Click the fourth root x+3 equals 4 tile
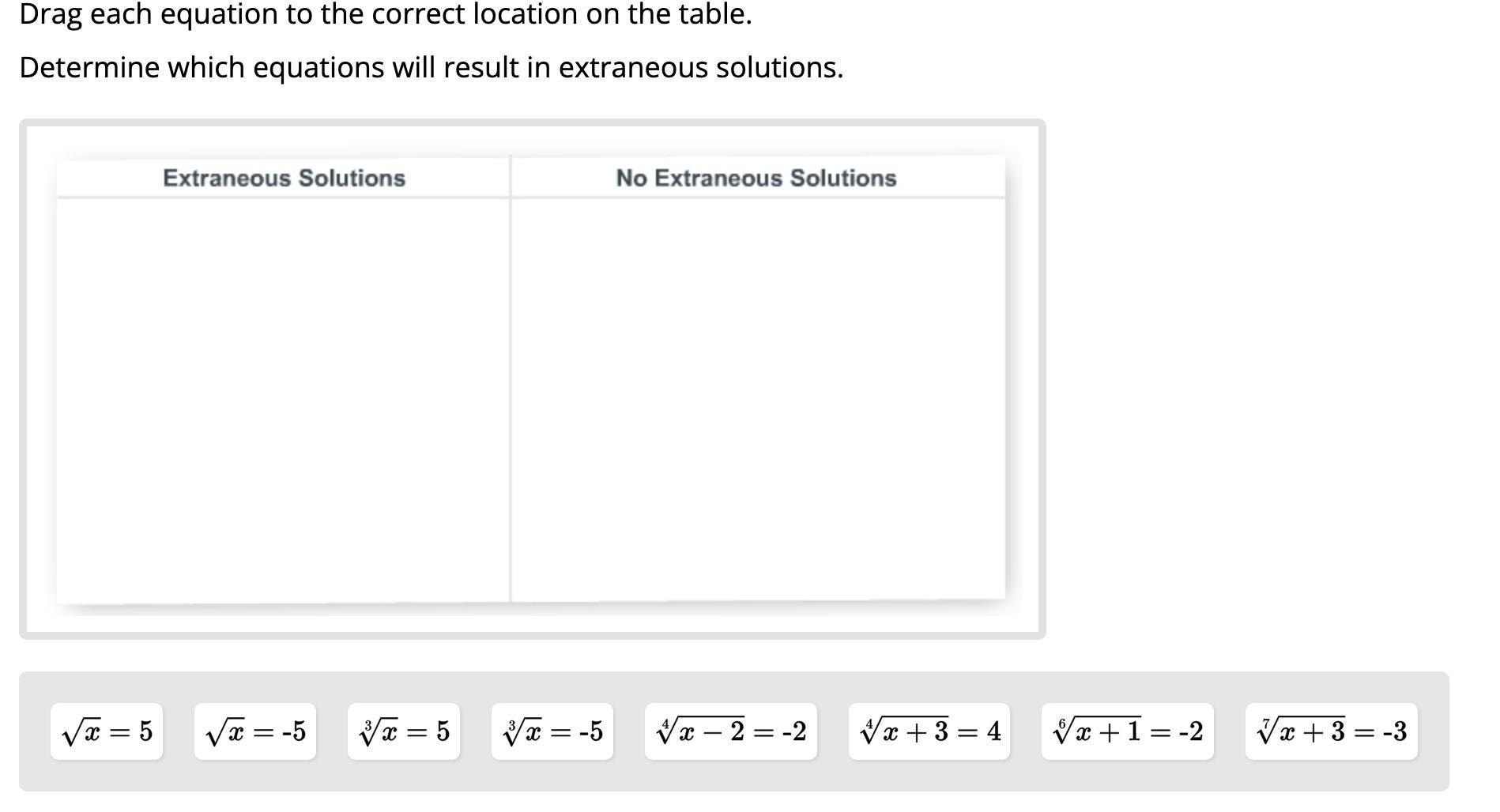Image resolution: width=1500 pixels, height=812 pixels. pos(929,731)
